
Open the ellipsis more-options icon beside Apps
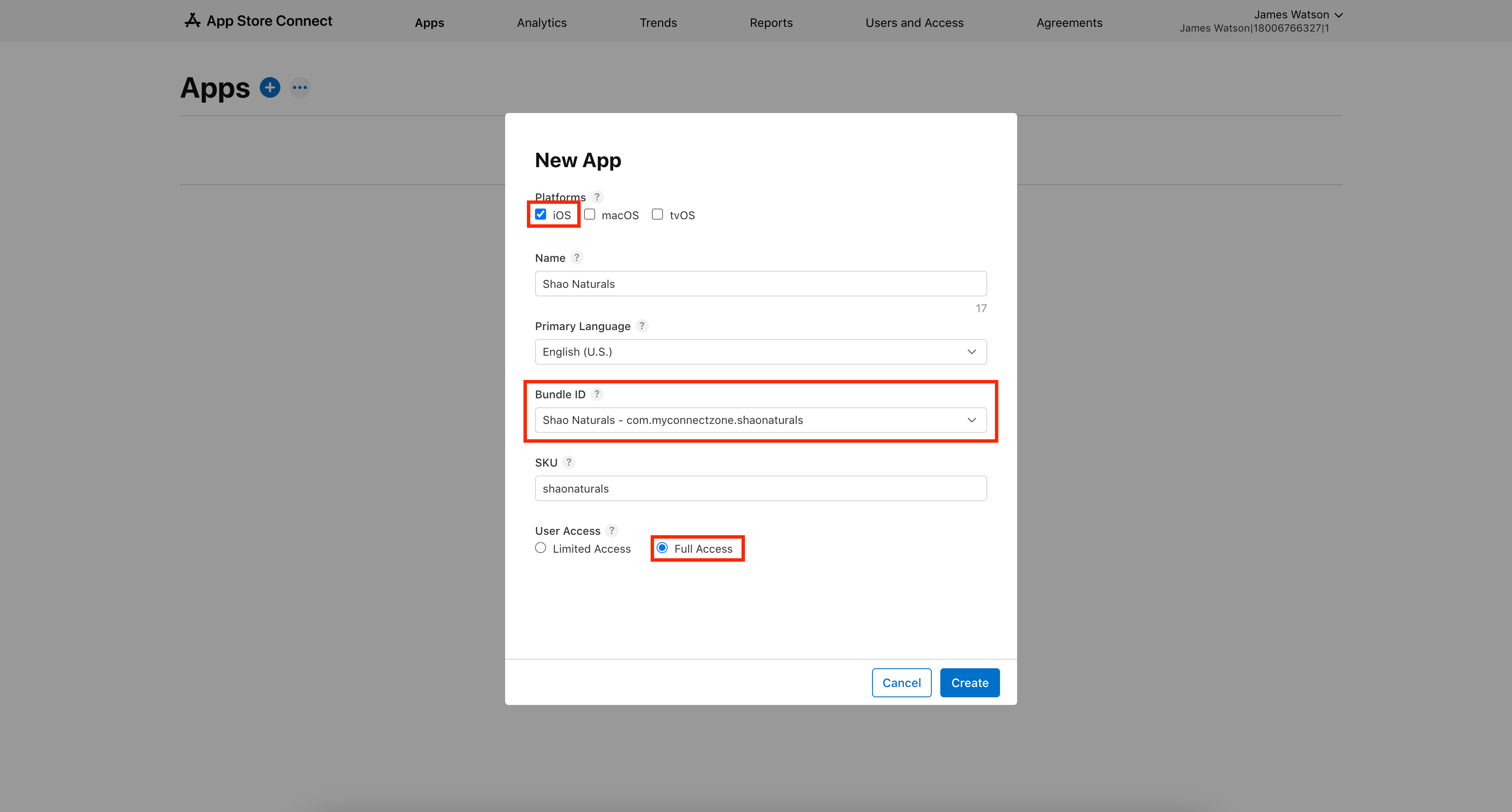(300, 87)
